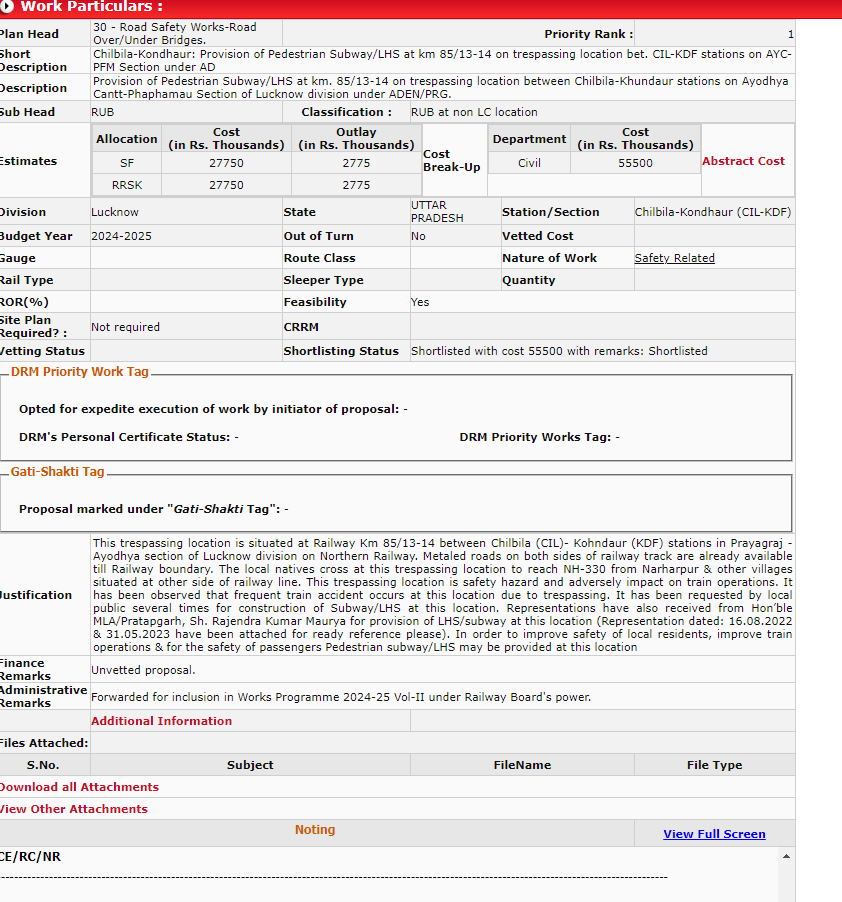Click Station value Chilbila-Kondhaur (CIL-KDF)
The height and width of the screenshot is (902, 842).
[x=713, y=212]
